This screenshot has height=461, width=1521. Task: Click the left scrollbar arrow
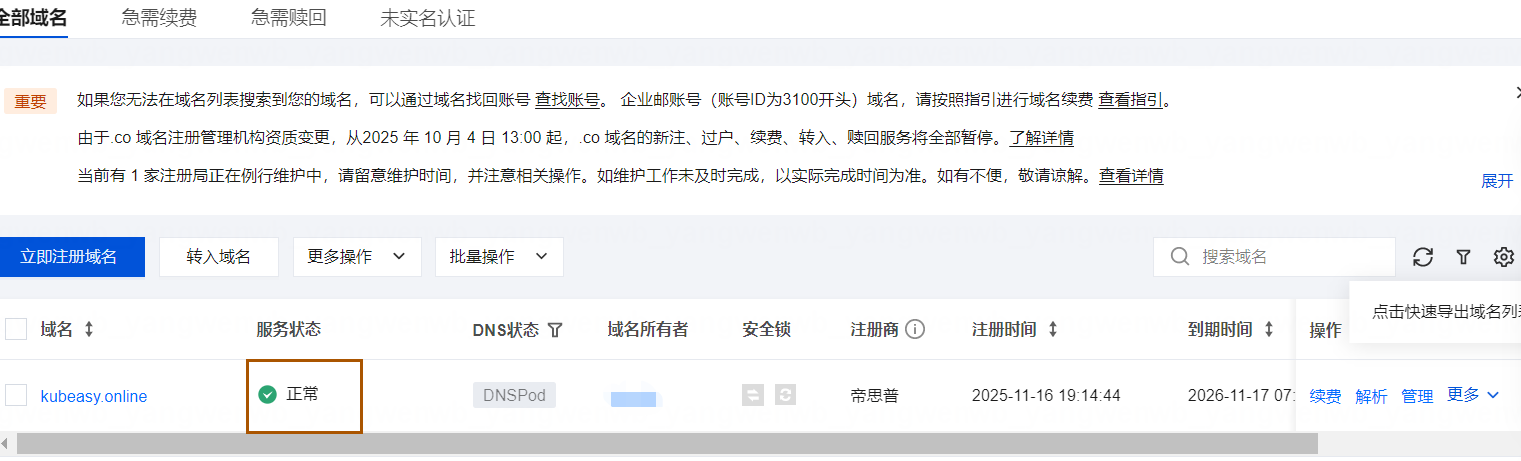point(7,442)
